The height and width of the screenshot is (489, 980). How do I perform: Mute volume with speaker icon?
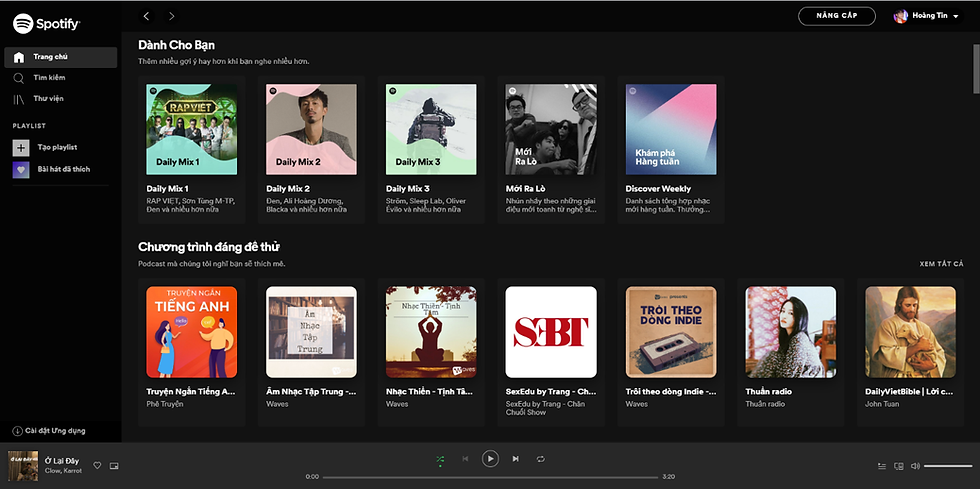pyautogui.click(x=915, y=466)
